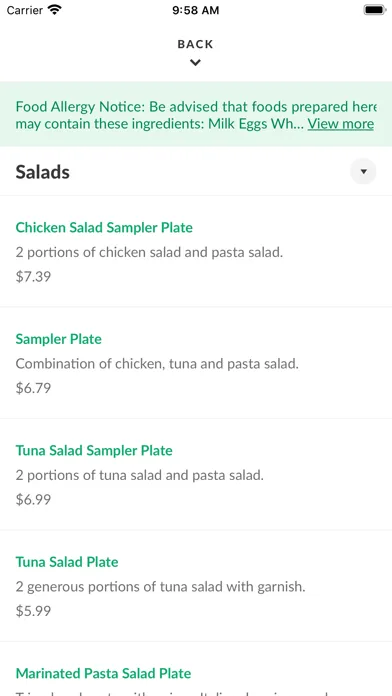Tap the Salads section heading
This screenshot has height=696, width=392.
43,172
